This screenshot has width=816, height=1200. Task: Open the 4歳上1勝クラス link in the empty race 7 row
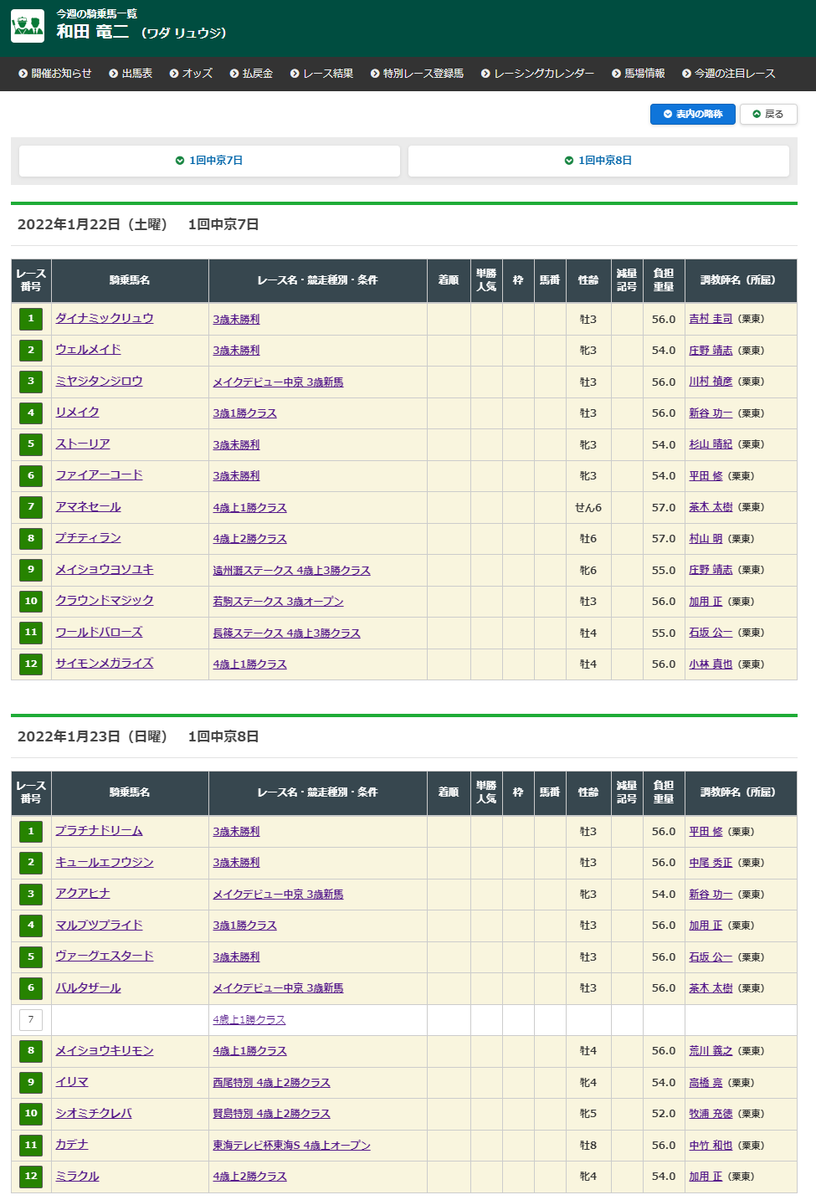coord(249,1020)
